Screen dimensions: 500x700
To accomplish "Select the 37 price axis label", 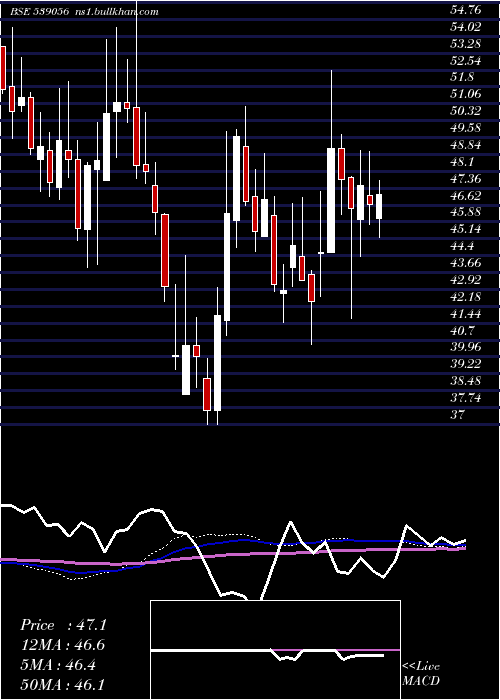I will (457, 415).
